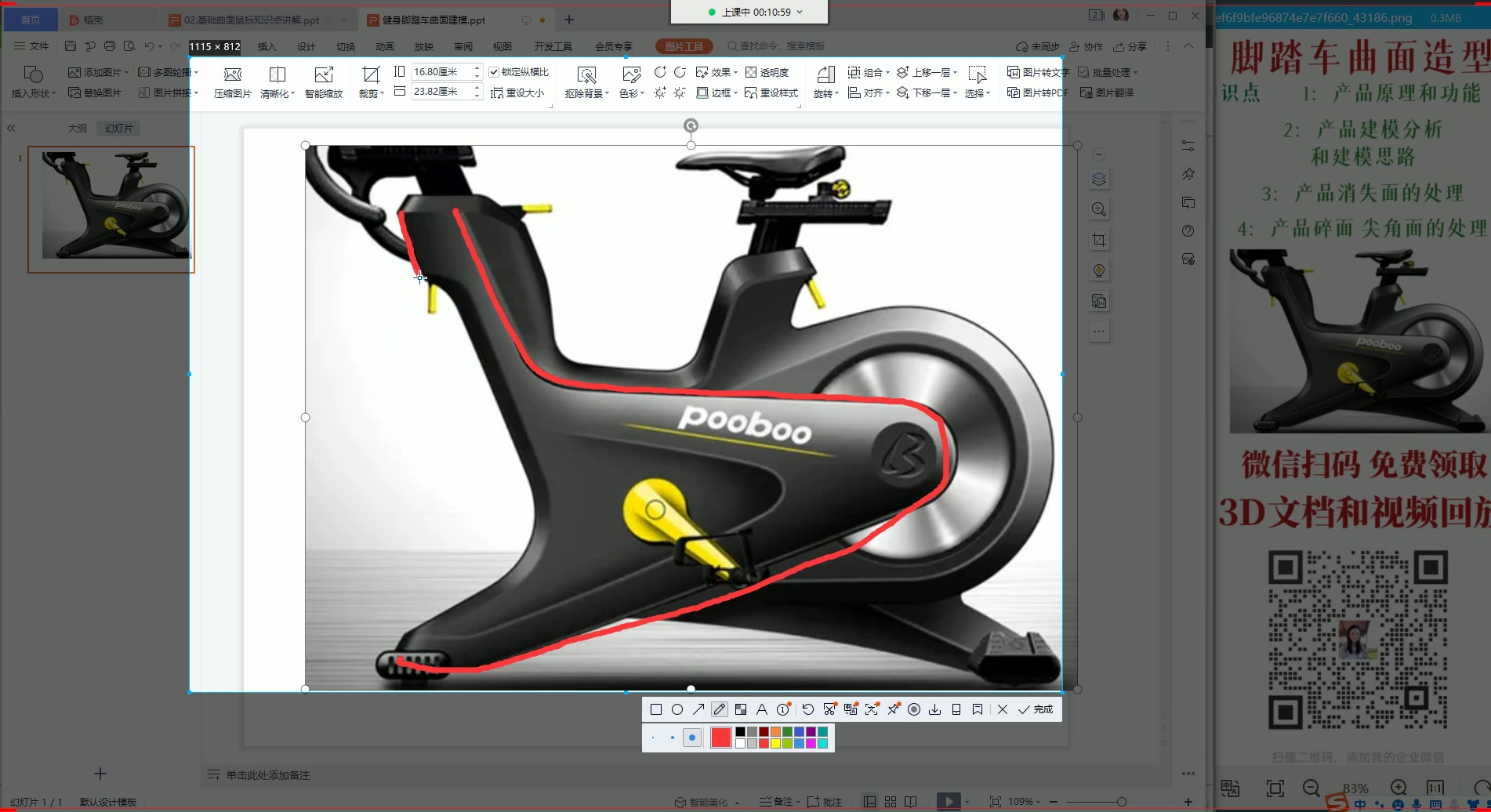Click the pin screenshot icon
The image size is (1491, 812).
pos(893,709)
